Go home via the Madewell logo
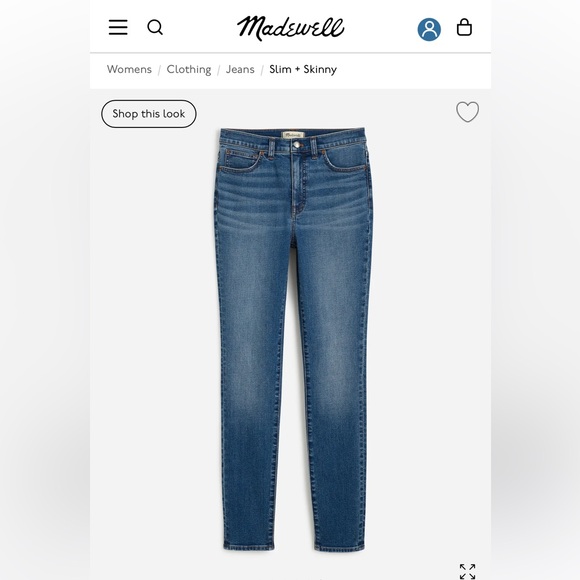 pyautogui.click(x=290, y=28)
